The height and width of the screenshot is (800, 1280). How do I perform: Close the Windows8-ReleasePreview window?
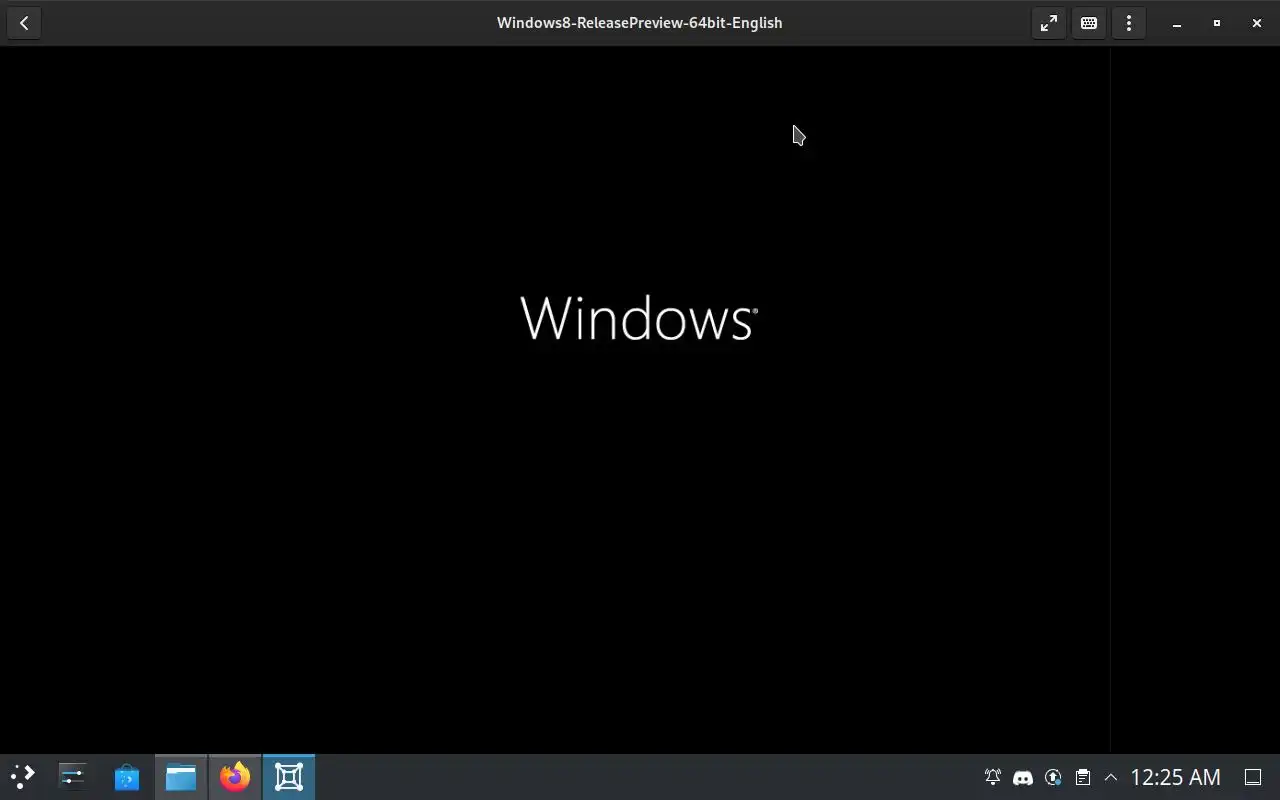[1257, 23]
